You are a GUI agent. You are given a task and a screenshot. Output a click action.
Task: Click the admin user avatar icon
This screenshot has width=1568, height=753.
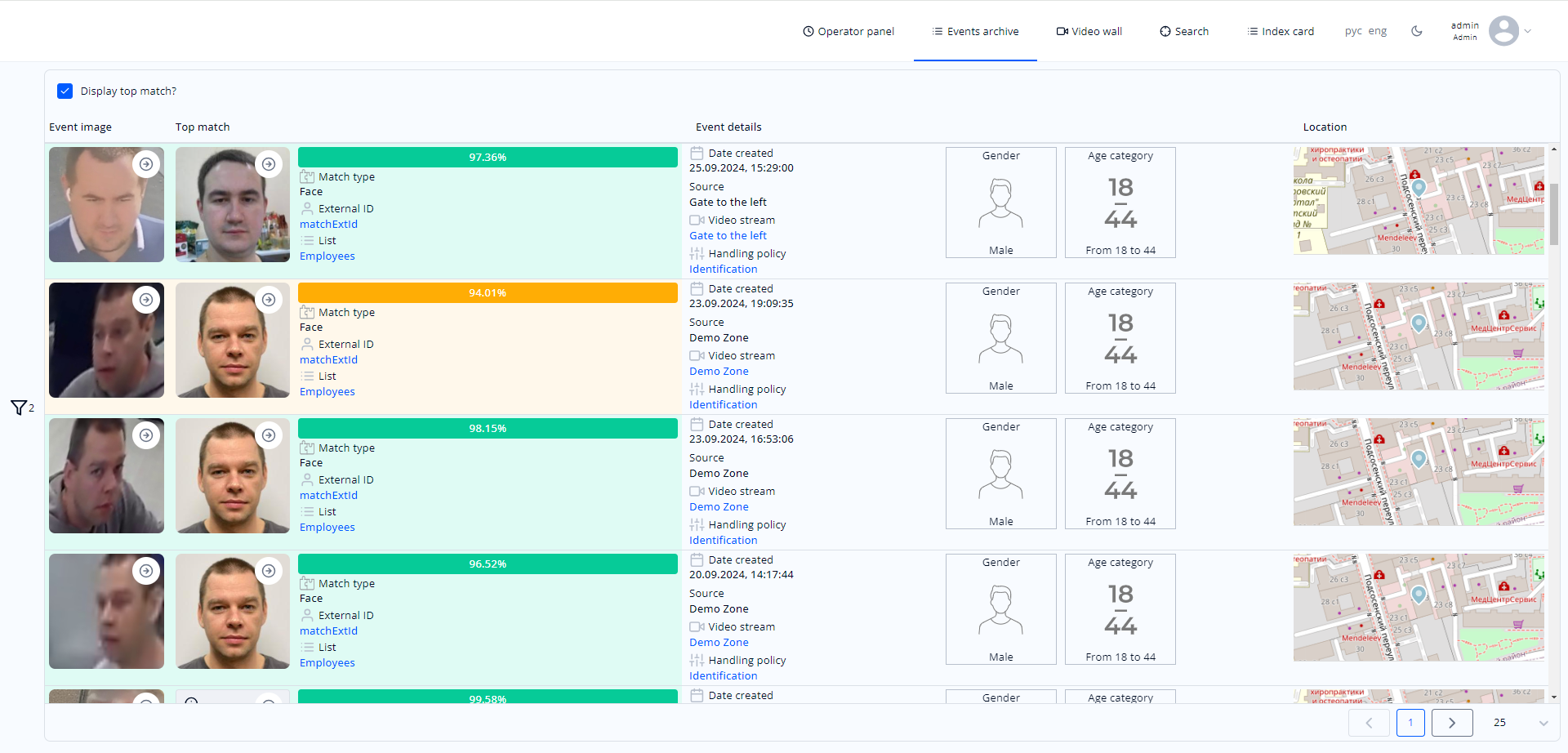[x=1503, y=31]
